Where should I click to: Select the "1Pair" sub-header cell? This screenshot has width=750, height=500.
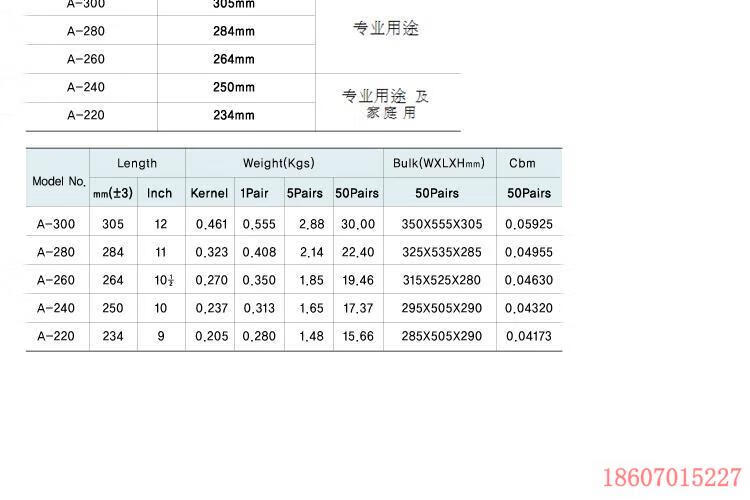257,193
